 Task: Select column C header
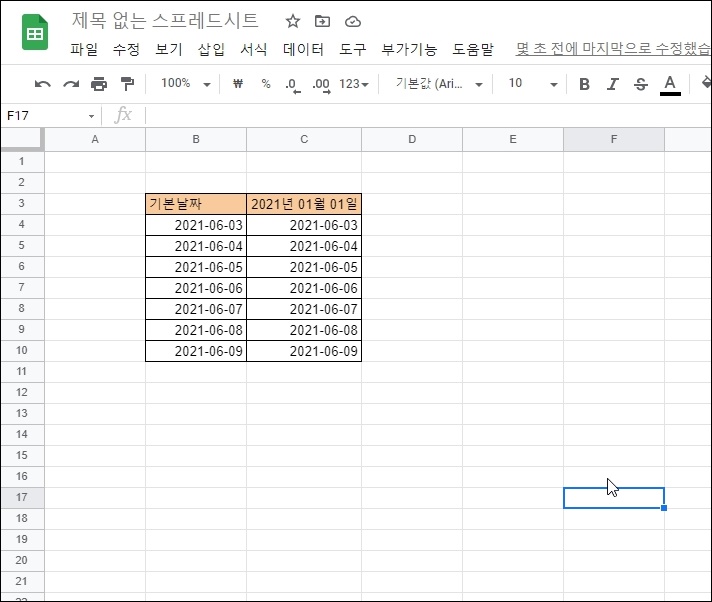pos(304,139)
